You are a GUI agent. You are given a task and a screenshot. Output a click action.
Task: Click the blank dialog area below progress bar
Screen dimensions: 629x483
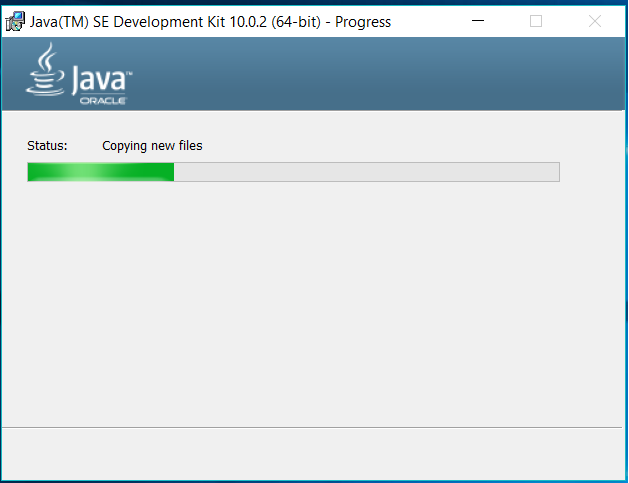tap(312, 304)
